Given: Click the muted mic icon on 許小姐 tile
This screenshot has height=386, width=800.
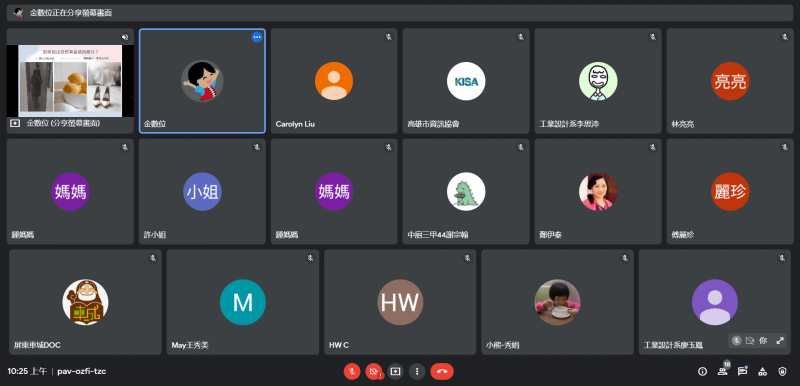Looking at the screenshot, I should point(257,147).
